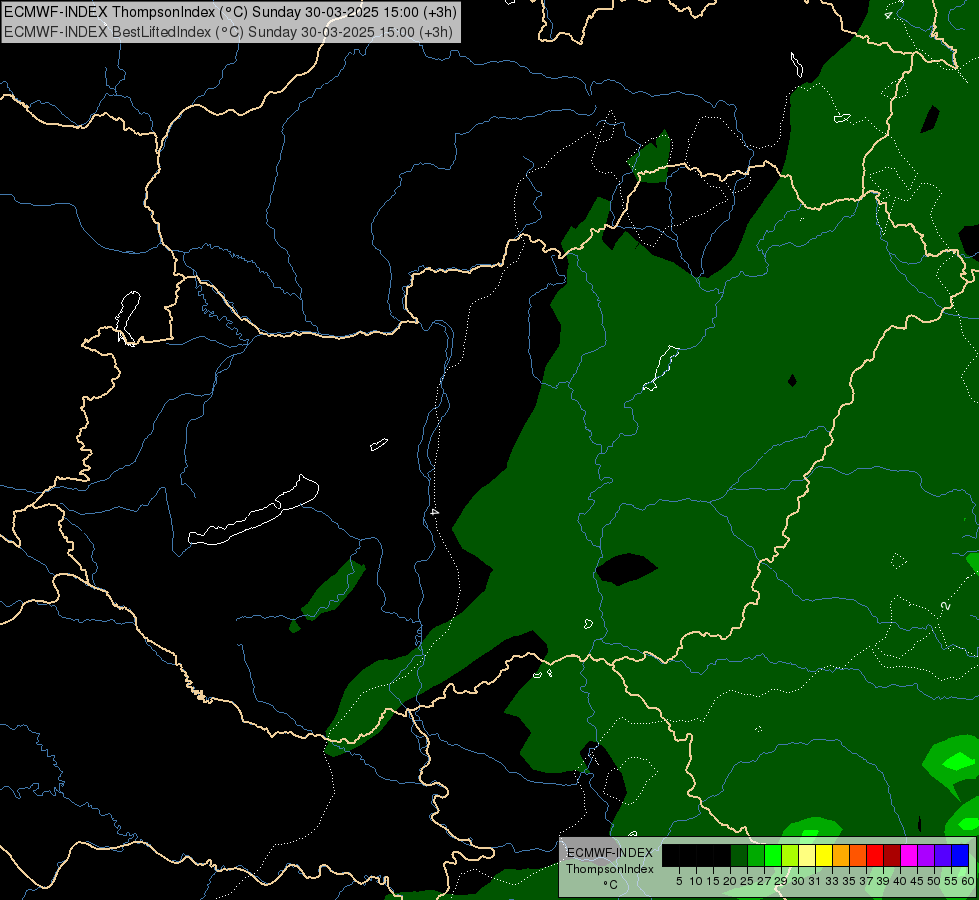Select the orange-red 35-37 legend swatch
This screenshot has width=979, height=900.
click(x=858, y=855)
